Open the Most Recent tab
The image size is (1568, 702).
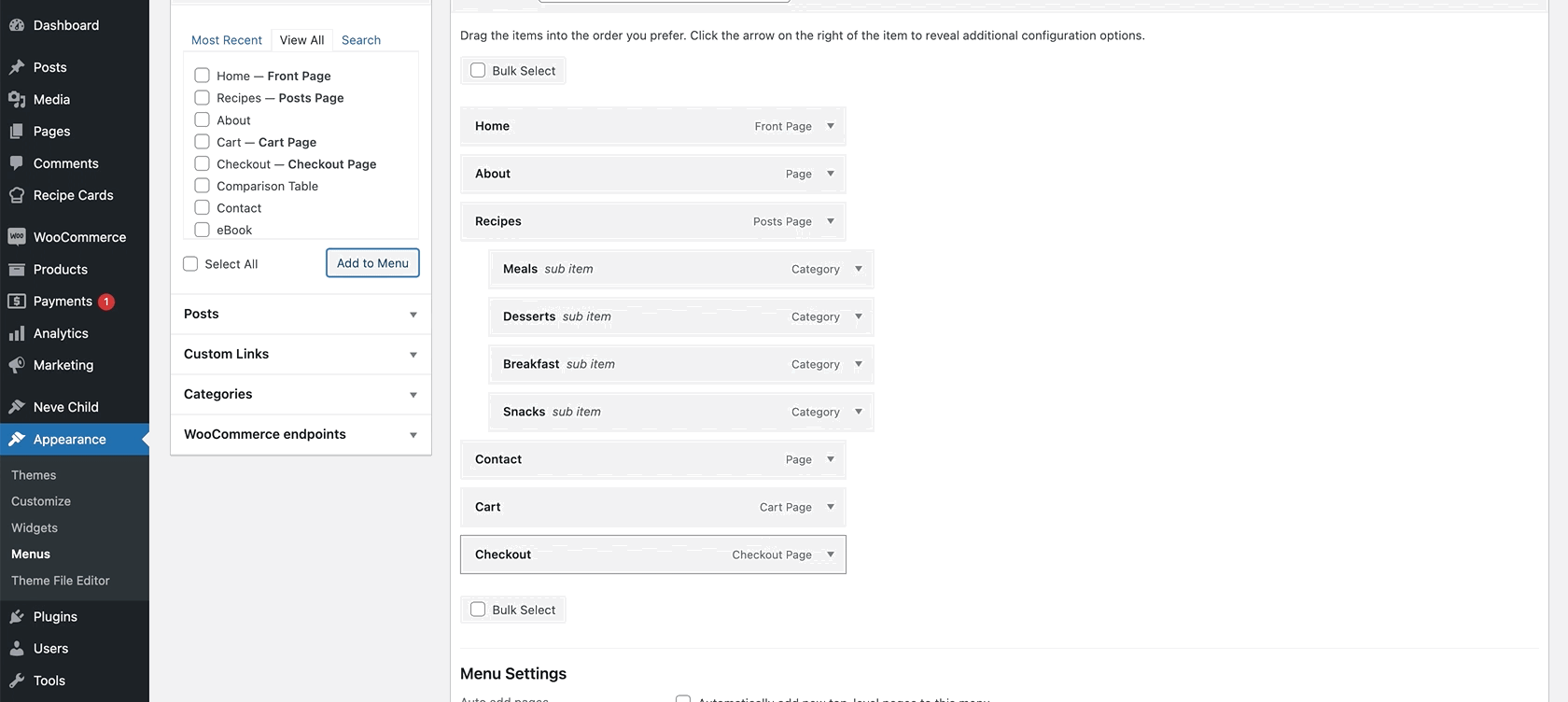pos(227,40)
